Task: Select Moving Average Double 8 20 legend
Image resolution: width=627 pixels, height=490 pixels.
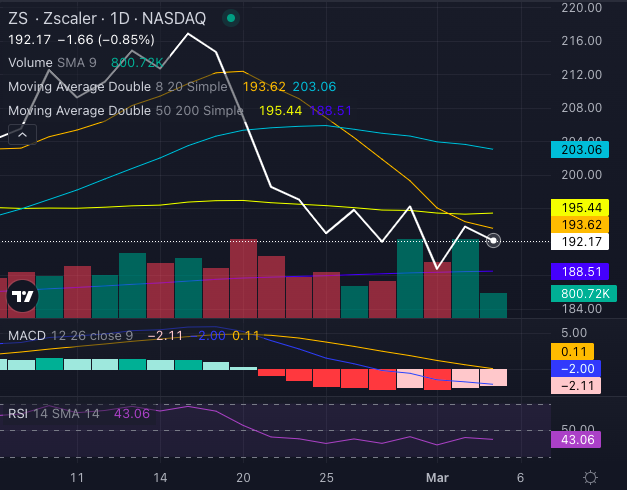Action: coord(120,87)
